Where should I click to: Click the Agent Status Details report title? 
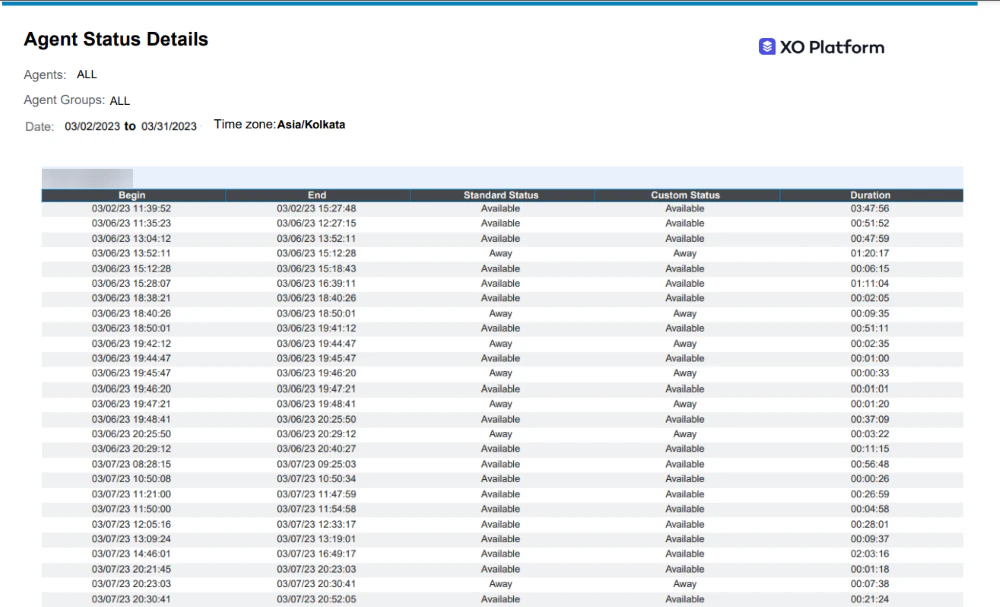click(115, 39)
